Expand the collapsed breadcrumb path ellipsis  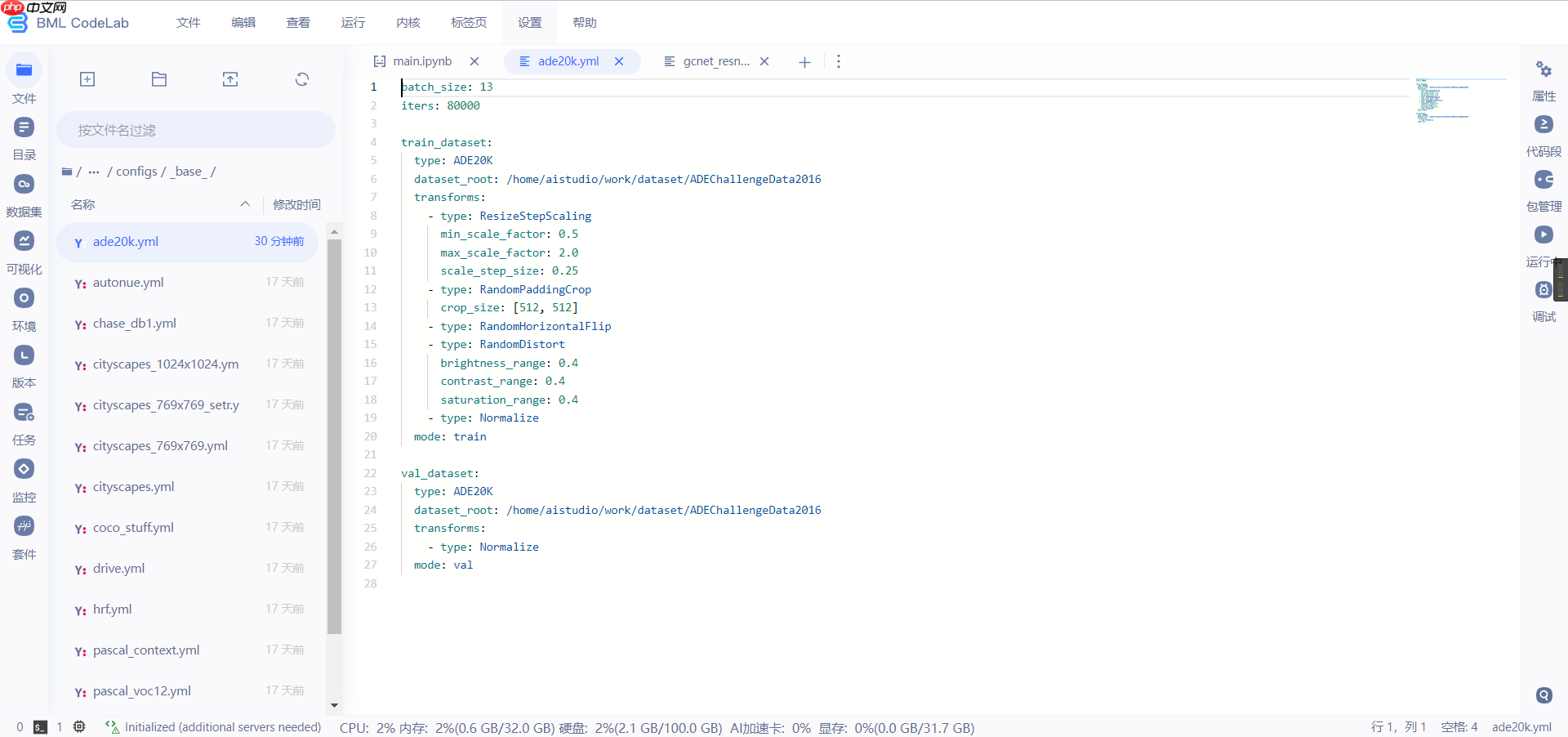(x=94, y=172)
